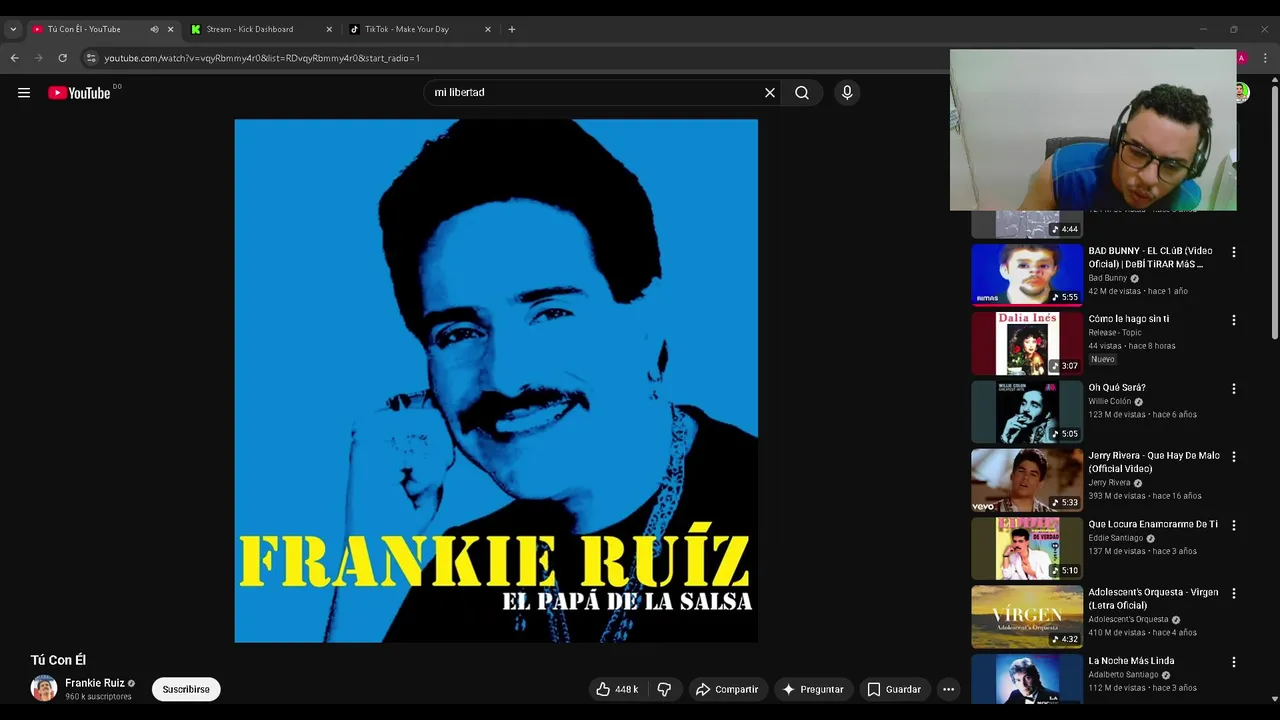Click channel name 'Adalberto Santiago'
Image resolution: width=1280 pixels, height=720 pixels.
(1123, 675)
